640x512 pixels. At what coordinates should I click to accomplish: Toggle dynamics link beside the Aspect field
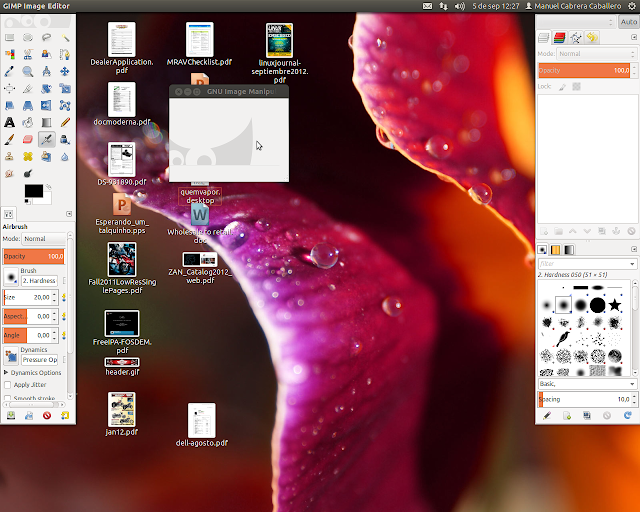[64, 316]
